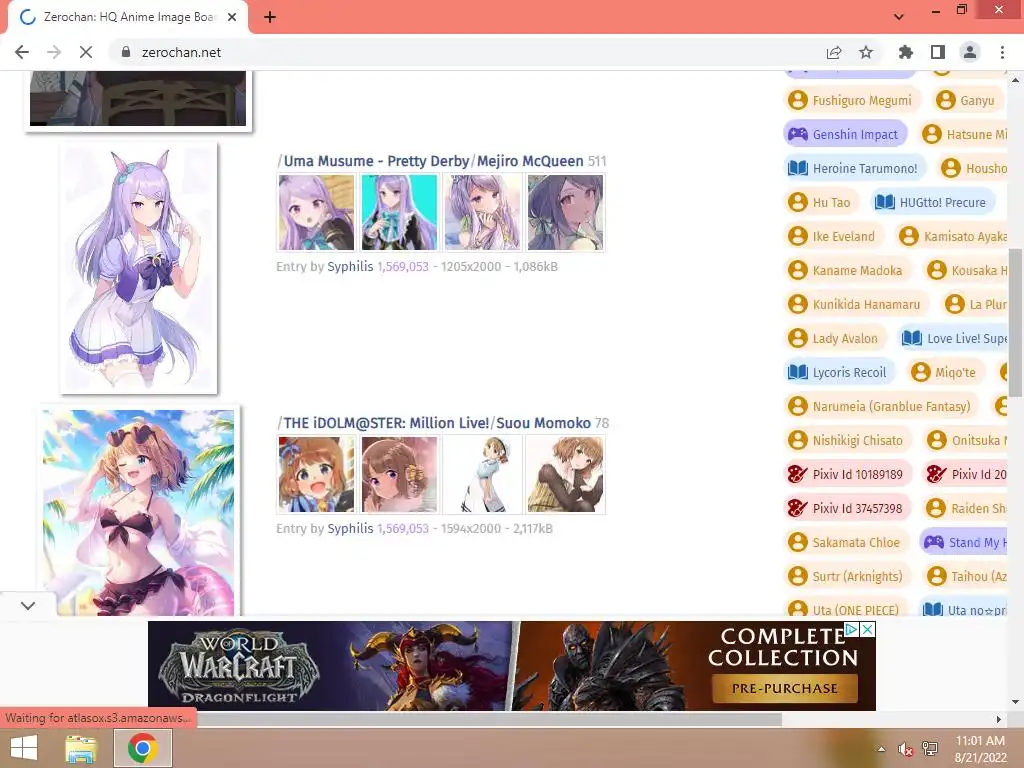Open Surtr (Arknights) tag
The image size is (1024, 768).
coord(847,575)
